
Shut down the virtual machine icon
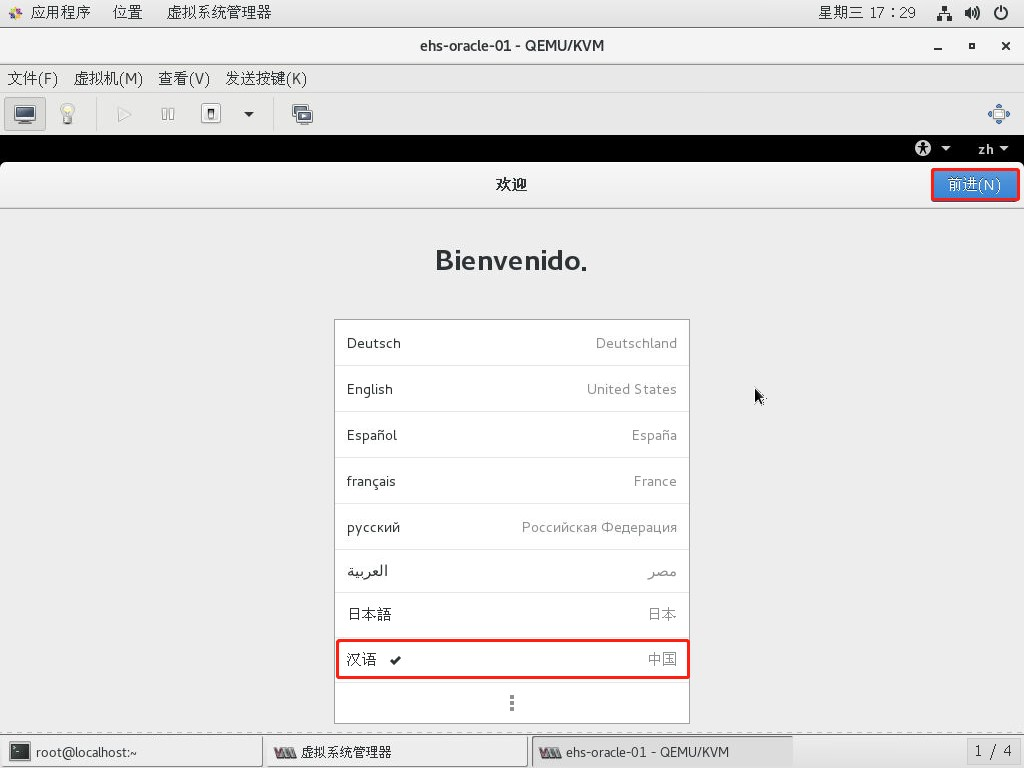pos(210,114)
